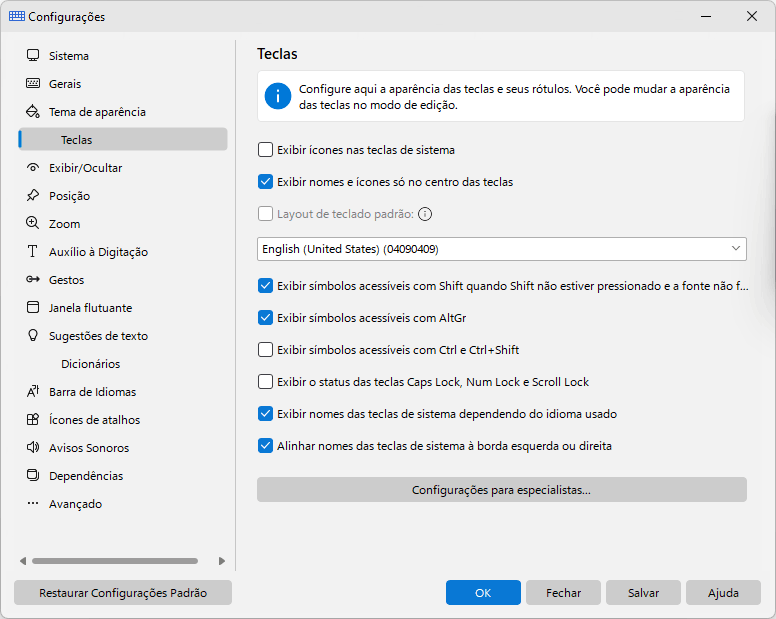Click the Avisos Sonoros speaker icon

tap(33, 447)
